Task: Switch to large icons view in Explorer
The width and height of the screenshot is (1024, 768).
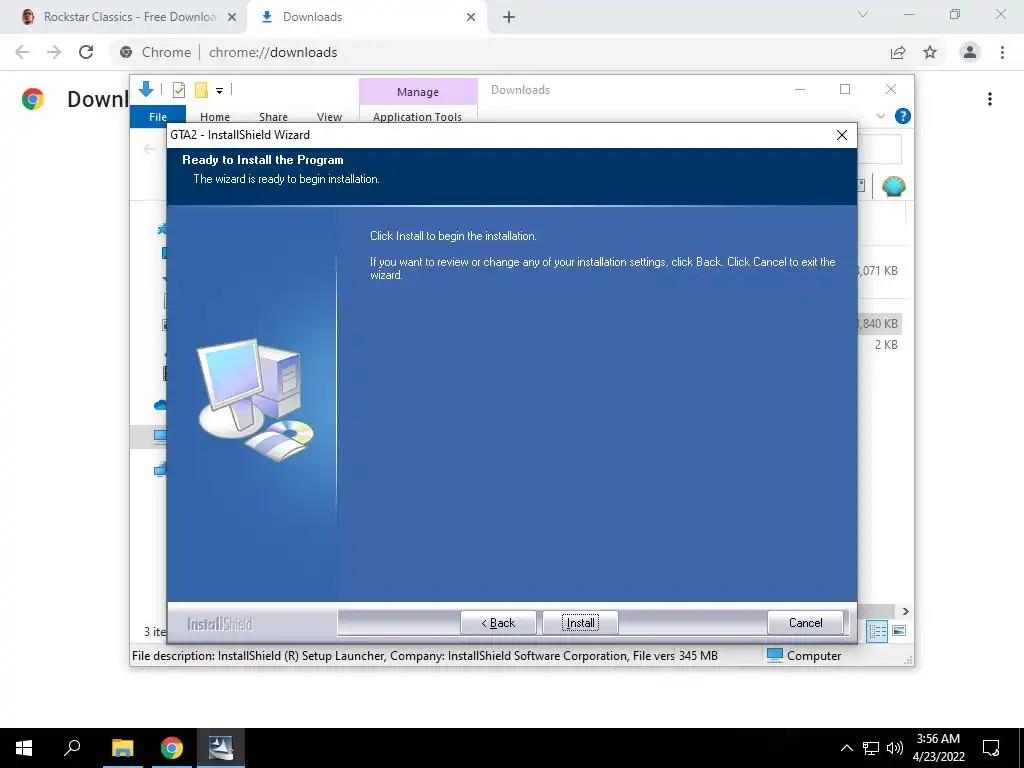Action: tap(899, 631)
